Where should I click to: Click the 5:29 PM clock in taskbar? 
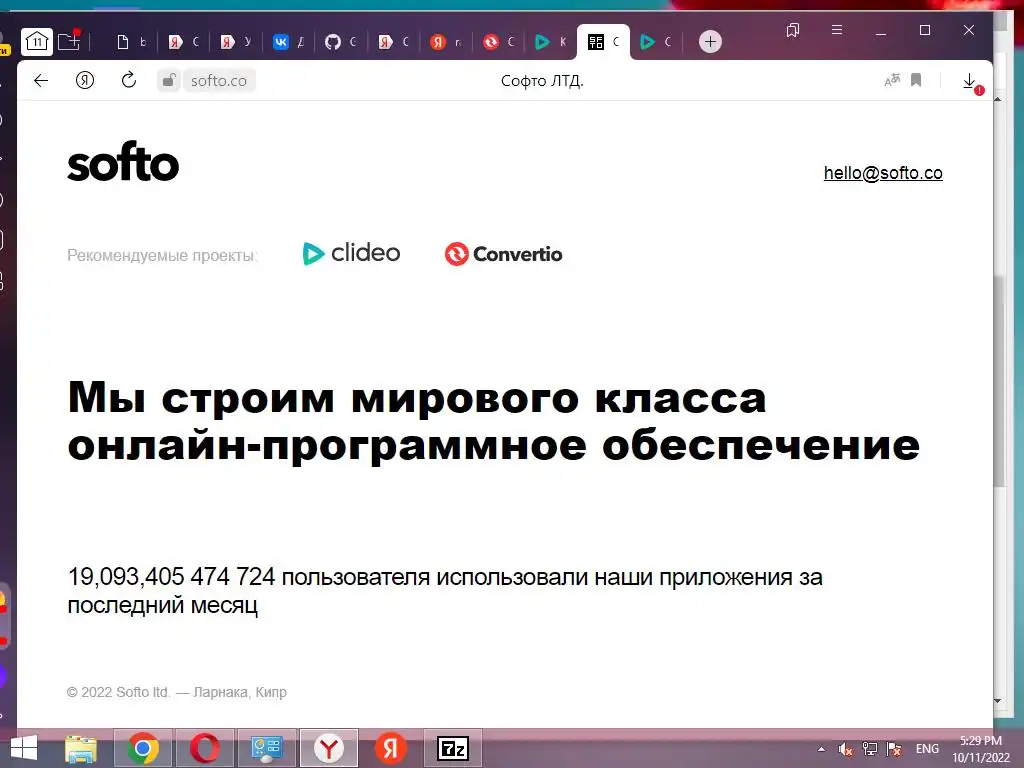[x=980, y=741]
